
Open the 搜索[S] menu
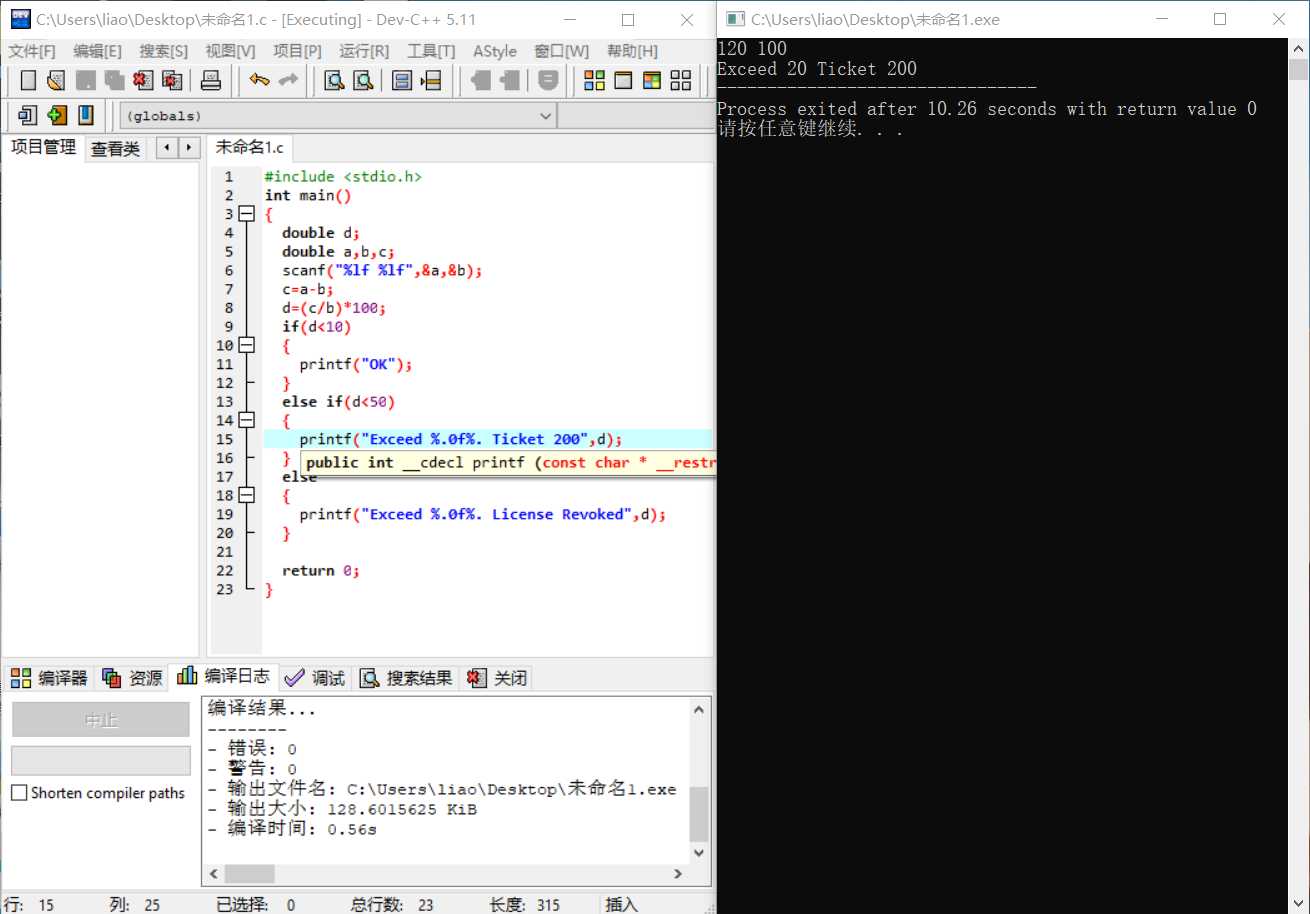point(163,51)
